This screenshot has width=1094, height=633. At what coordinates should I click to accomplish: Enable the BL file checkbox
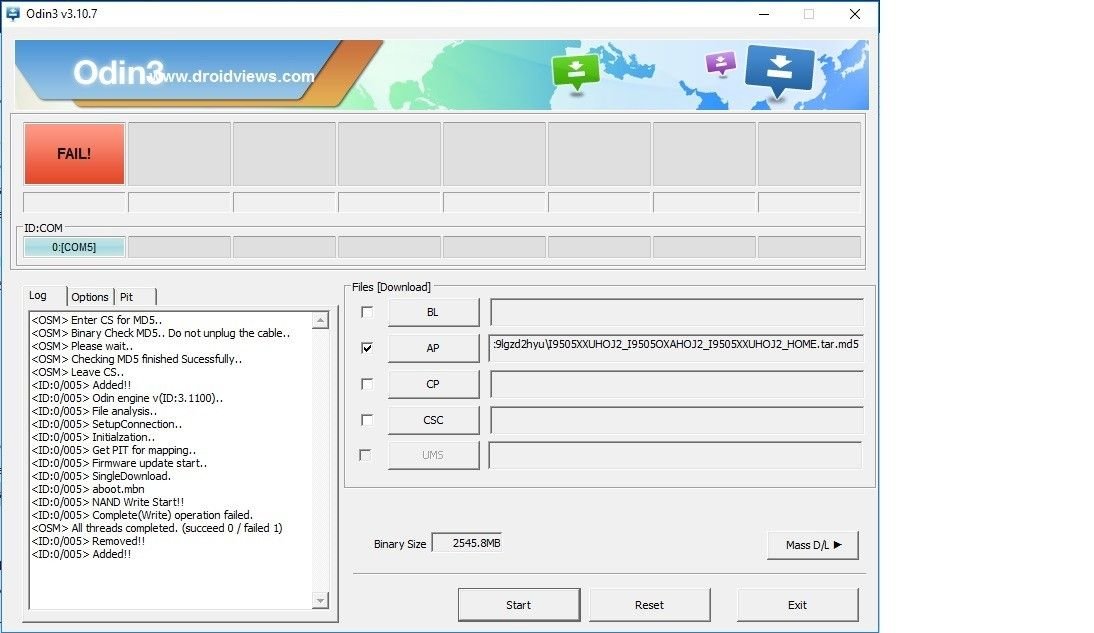click(367, 312)
